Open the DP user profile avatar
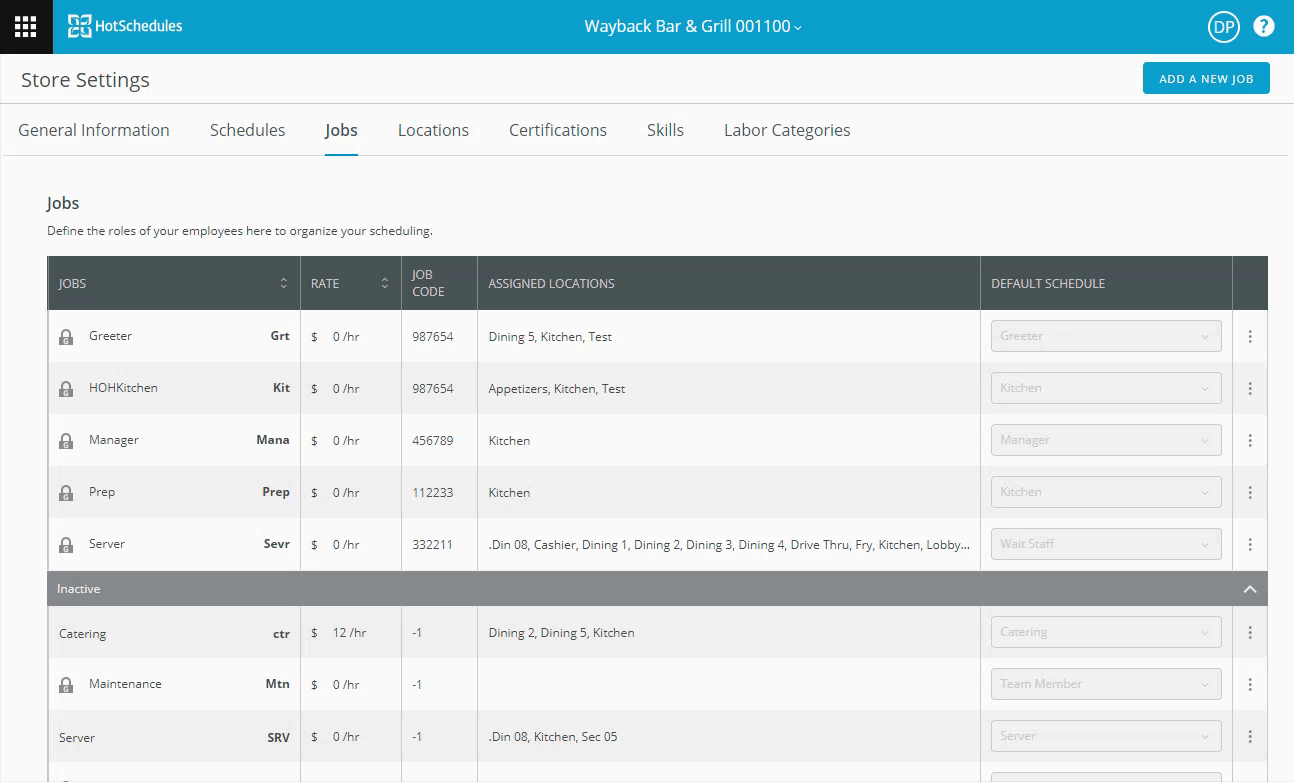The height and width of the screenshot is (782, 1294). point(1223,27)
